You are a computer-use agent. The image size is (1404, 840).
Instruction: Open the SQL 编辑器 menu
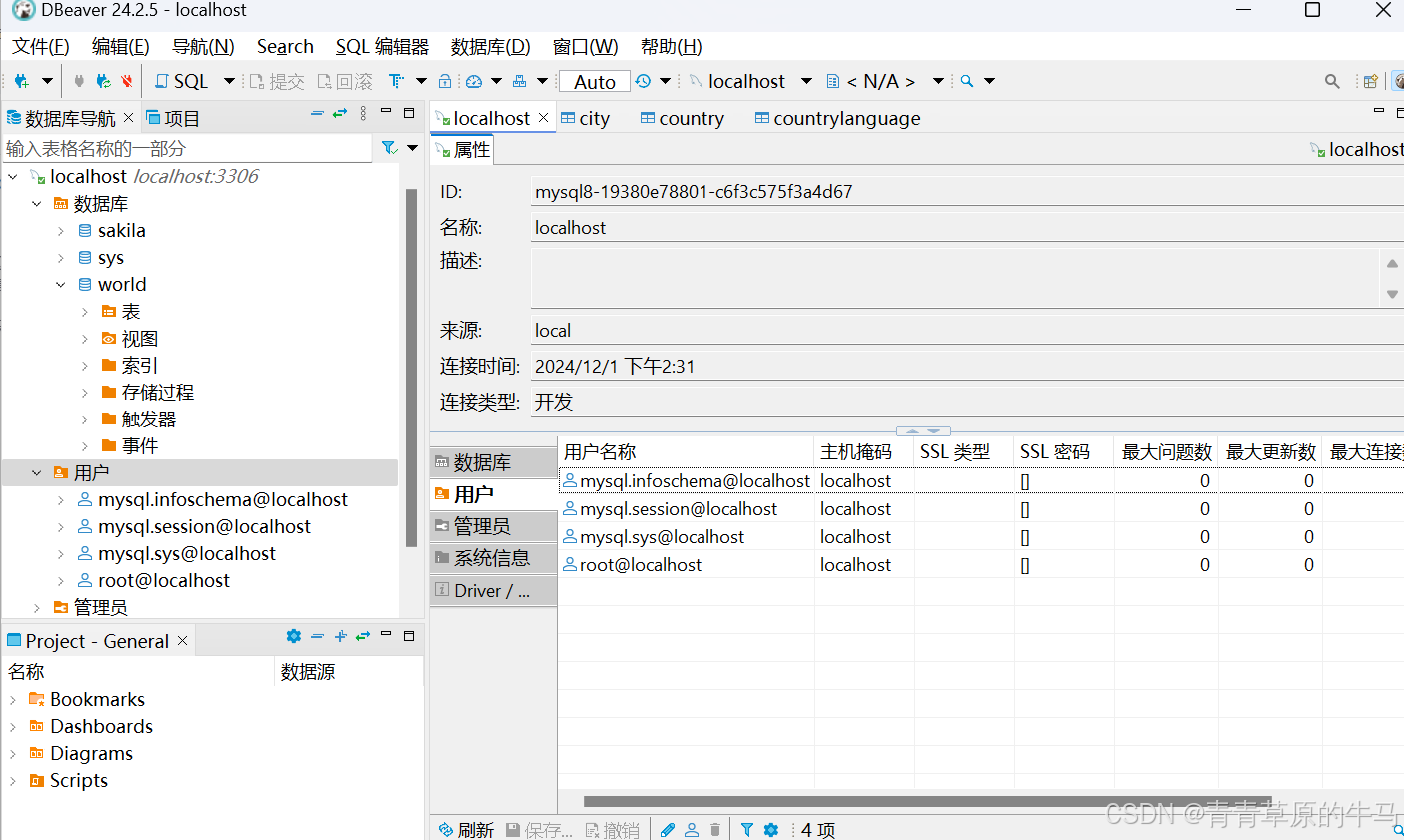(382, 46)
